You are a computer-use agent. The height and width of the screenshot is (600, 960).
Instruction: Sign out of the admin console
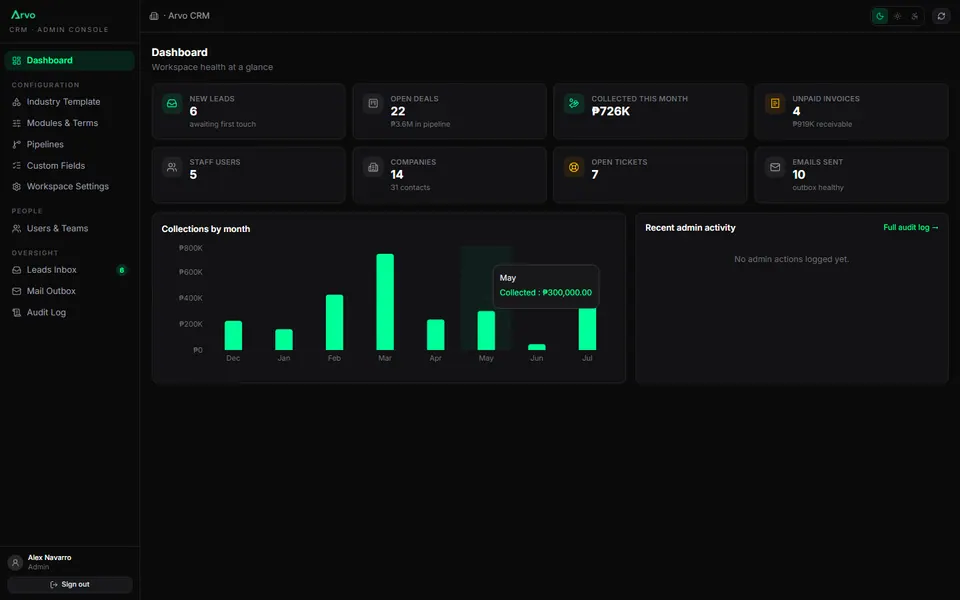pyautogui.click(x=70, y=585)
